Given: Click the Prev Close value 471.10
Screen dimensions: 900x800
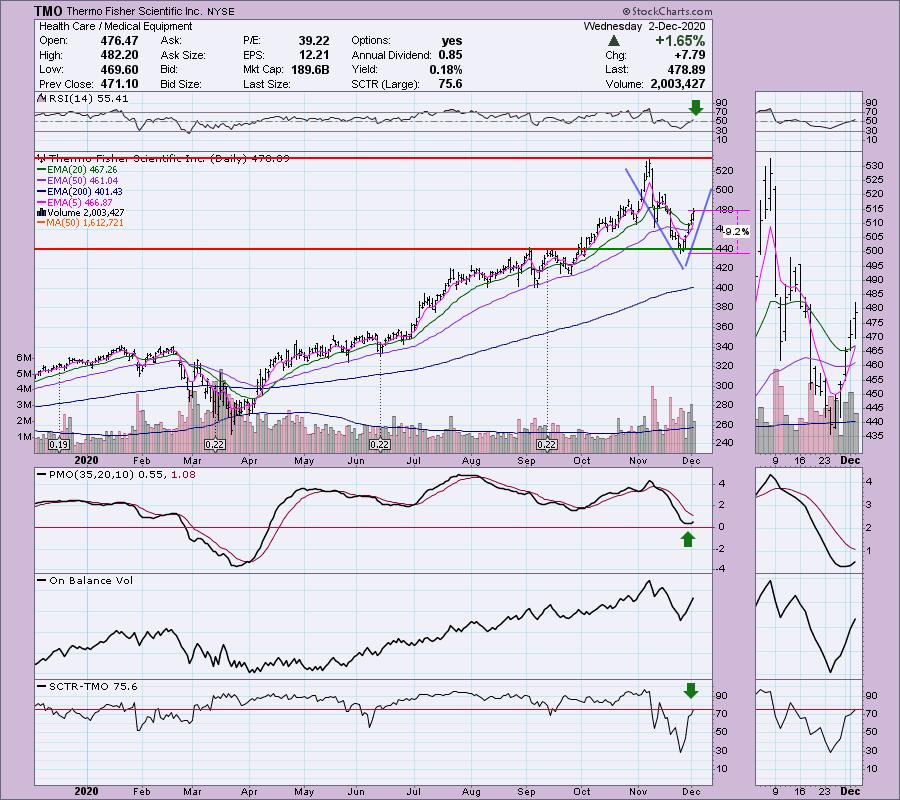Looking at the screenshot, I should point(119,84).
